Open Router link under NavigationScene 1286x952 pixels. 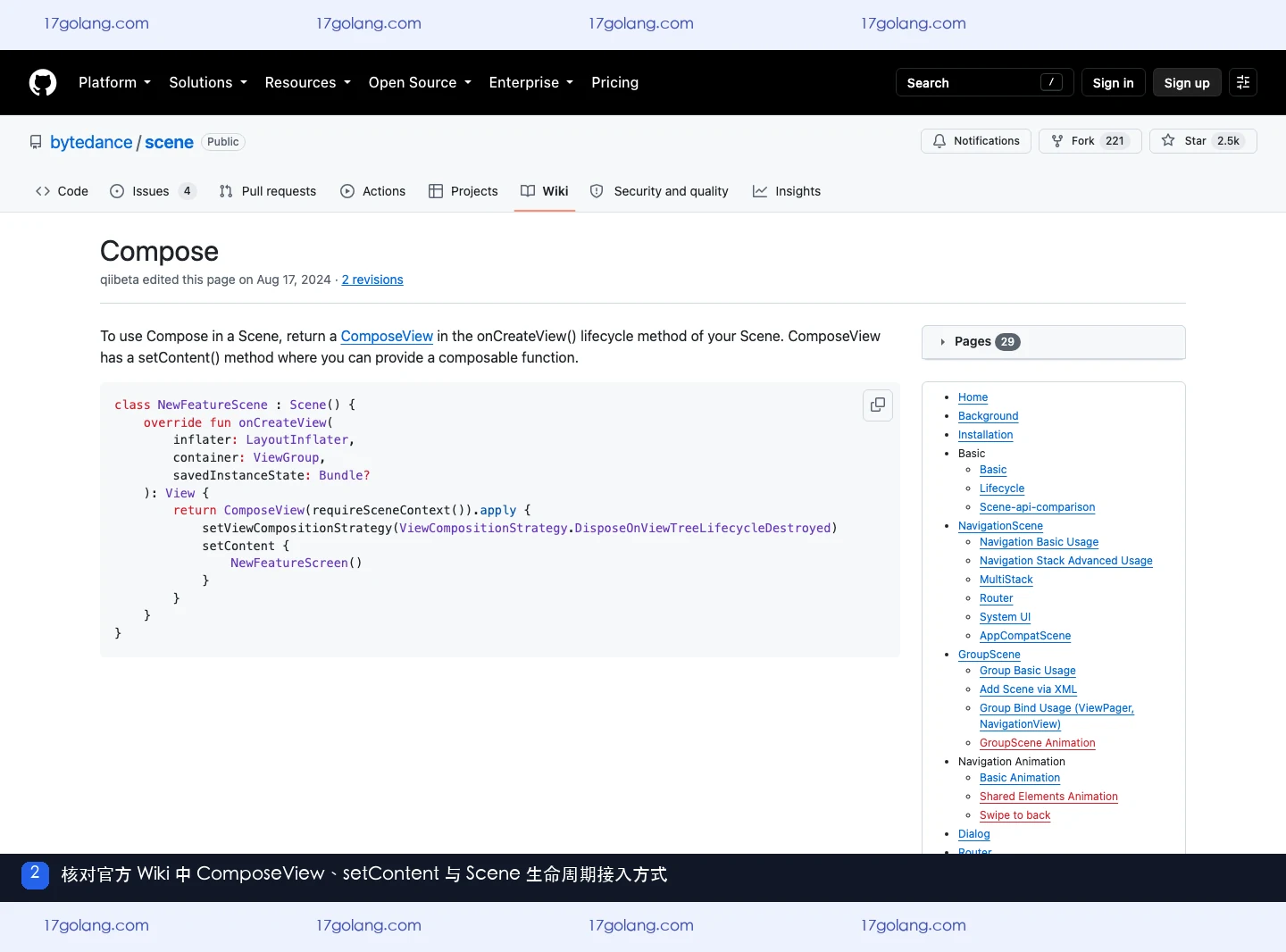(x=996, y=598)
